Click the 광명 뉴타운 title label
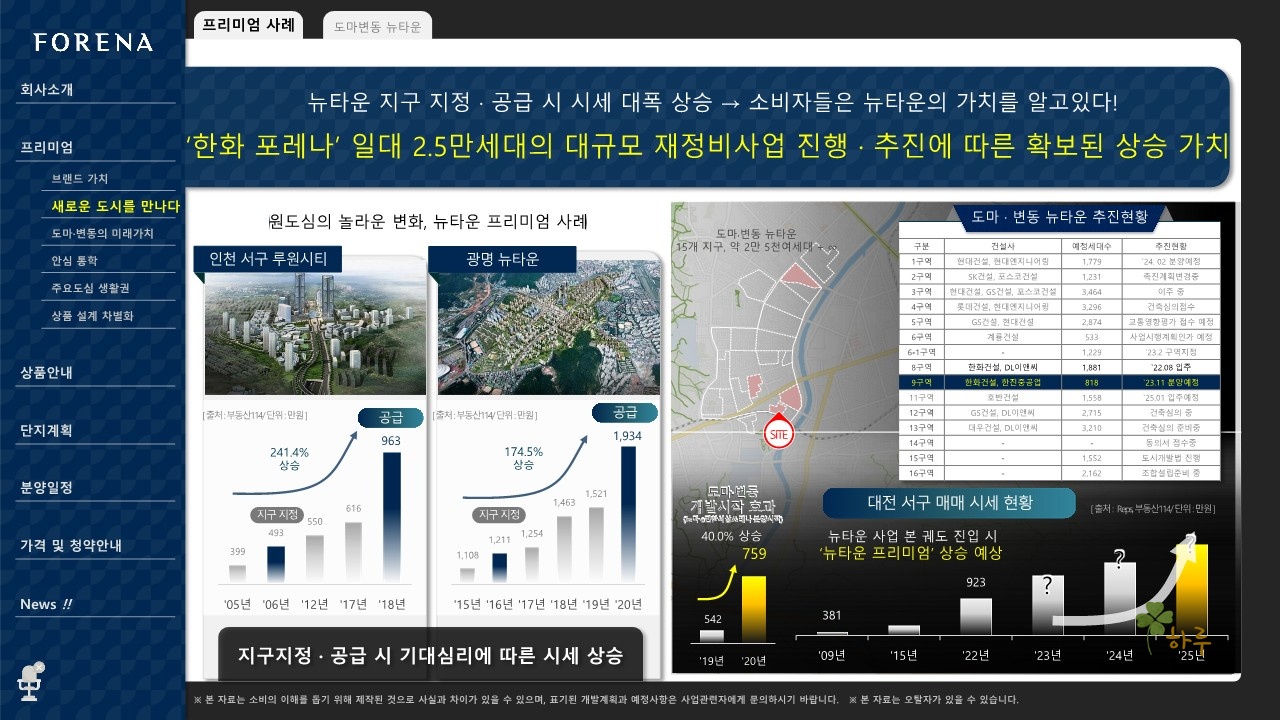The height and width of the screenshot is (720, 1280). [502, 260]
